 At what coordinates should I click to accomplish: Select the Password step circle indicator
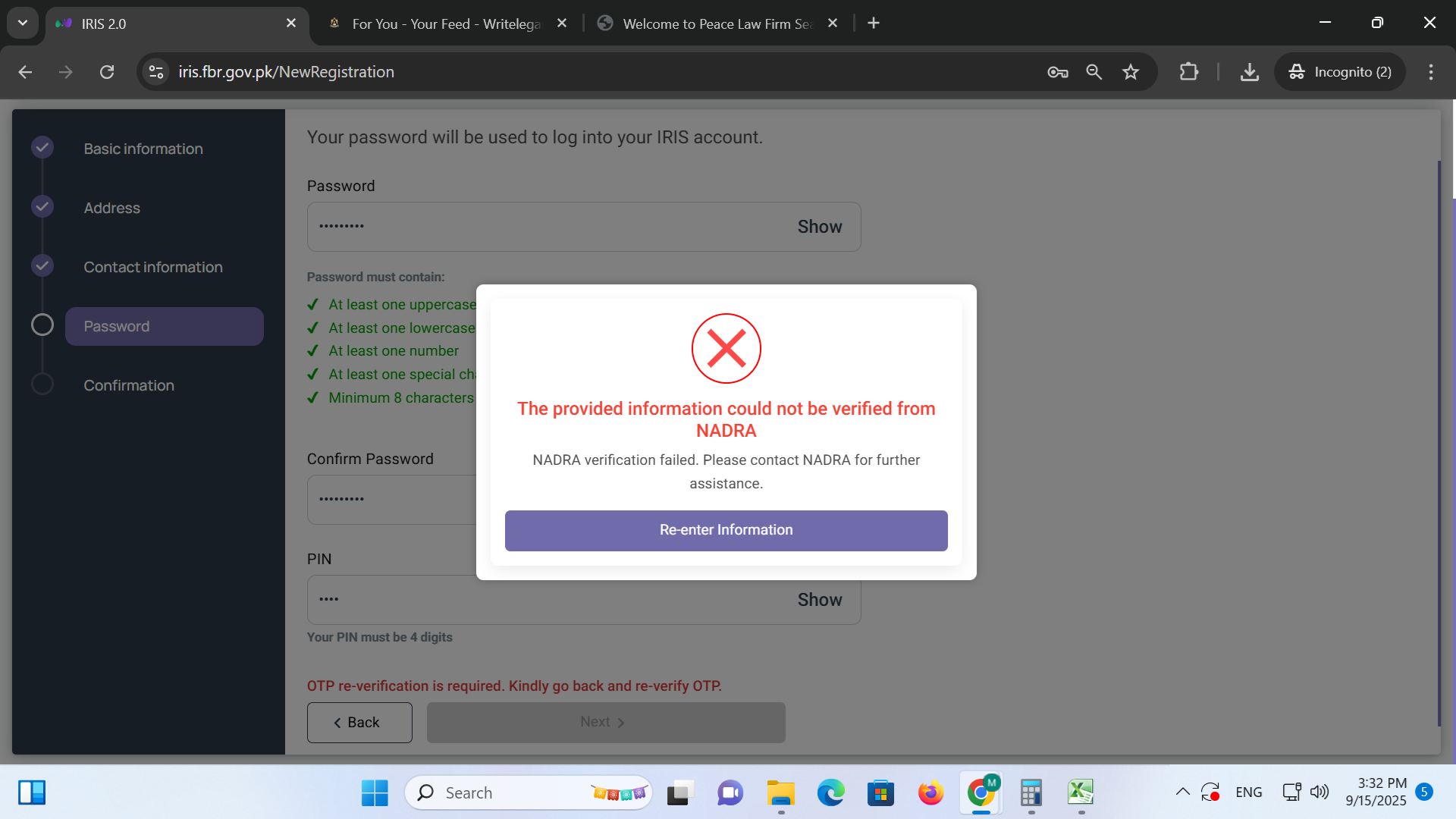pos(42,325)
